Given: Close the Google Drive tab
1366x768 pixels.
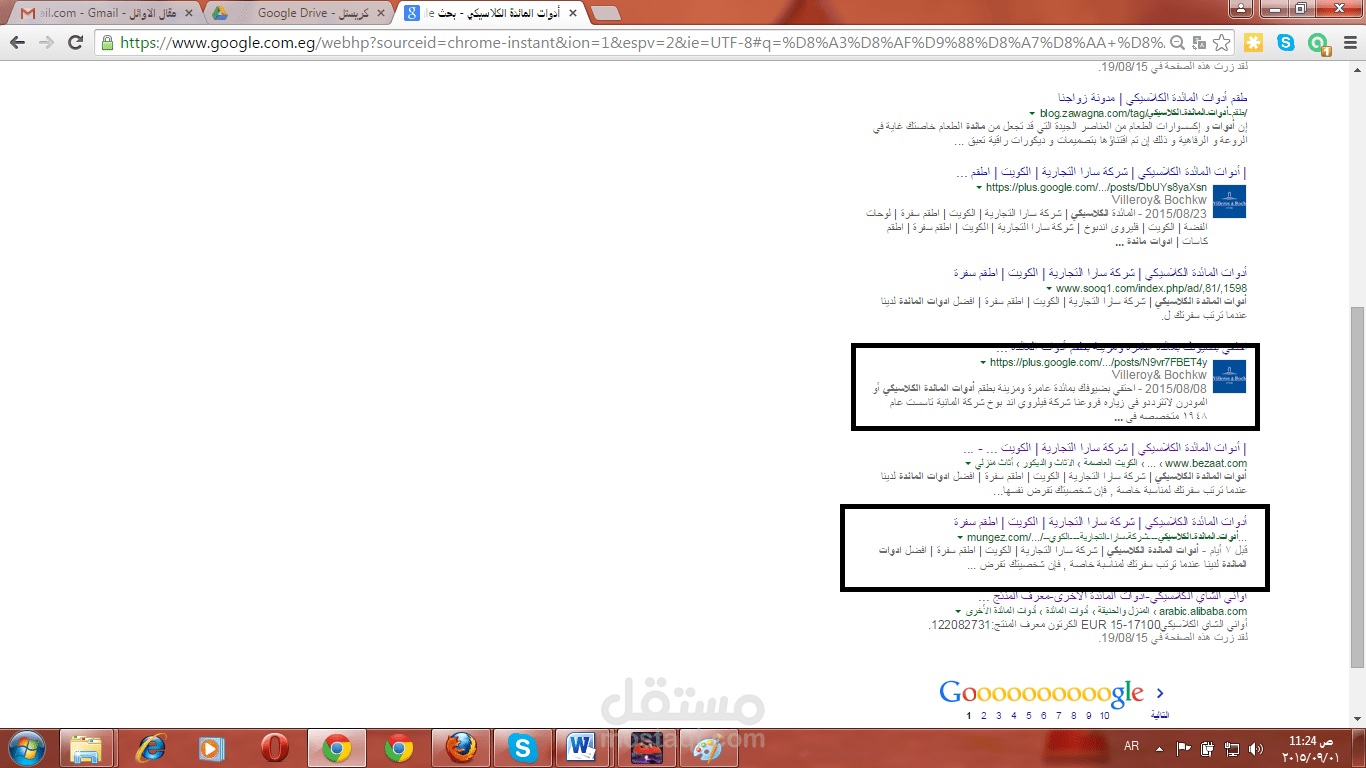Looking at the screenshot, I should pyautogui.click(x=379, y=13).
